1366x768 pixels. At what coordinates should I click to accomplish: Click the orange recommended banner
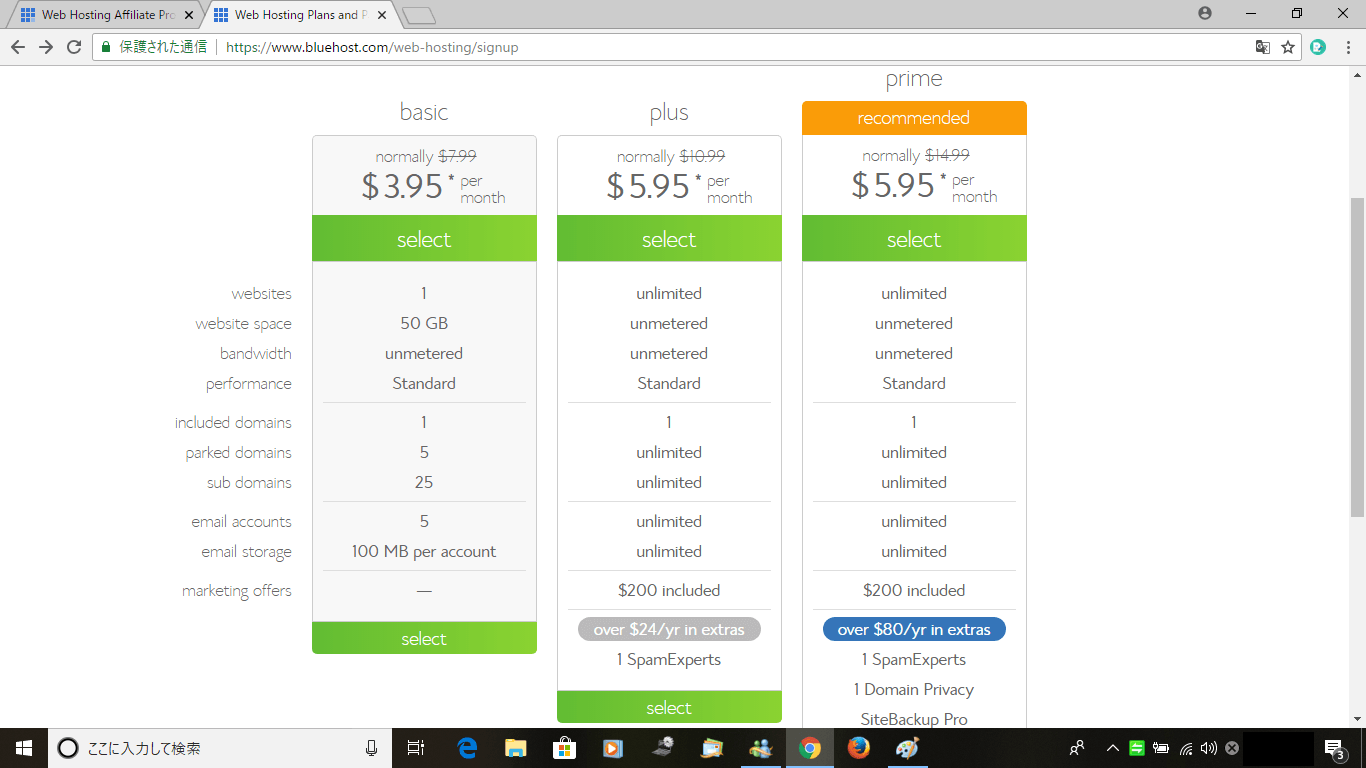(x=914, y=118)
